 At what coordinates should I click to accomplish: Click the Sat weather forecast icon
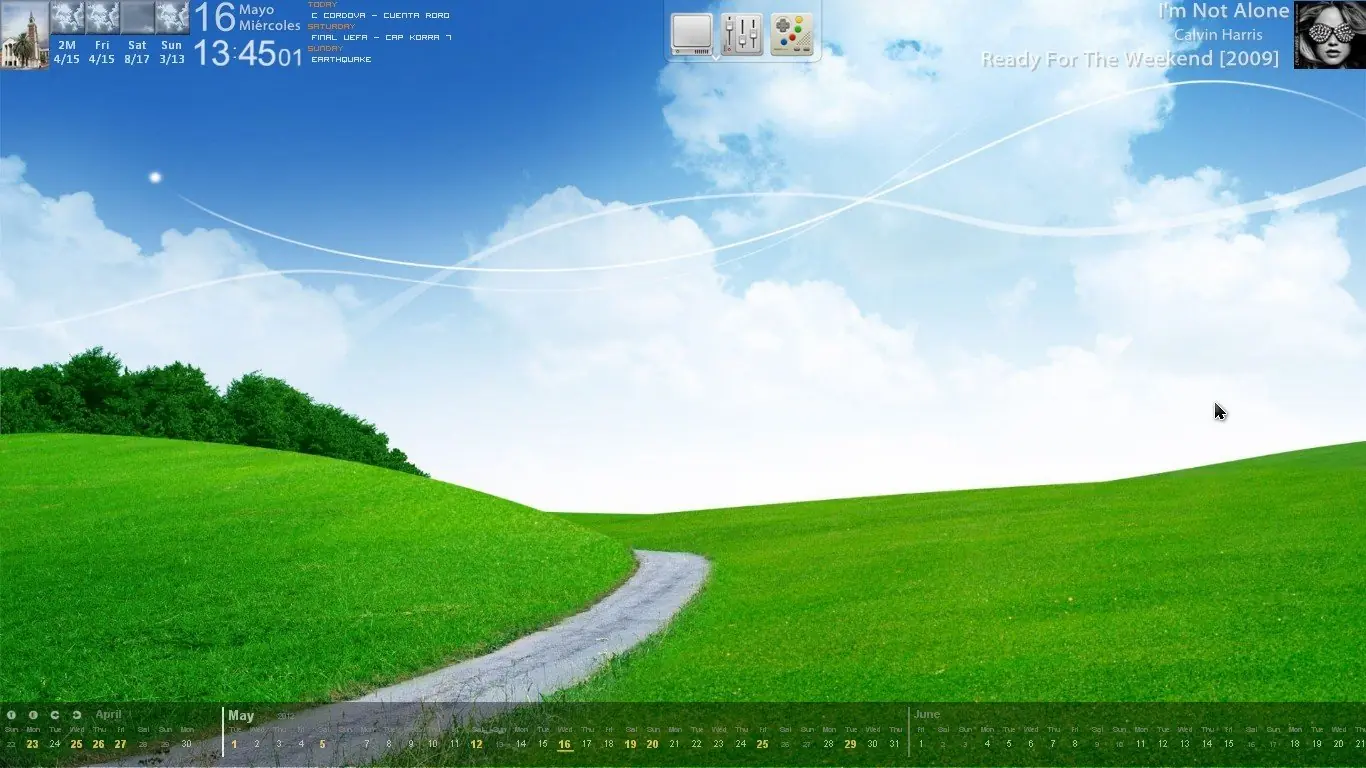[x=137, y=18]
